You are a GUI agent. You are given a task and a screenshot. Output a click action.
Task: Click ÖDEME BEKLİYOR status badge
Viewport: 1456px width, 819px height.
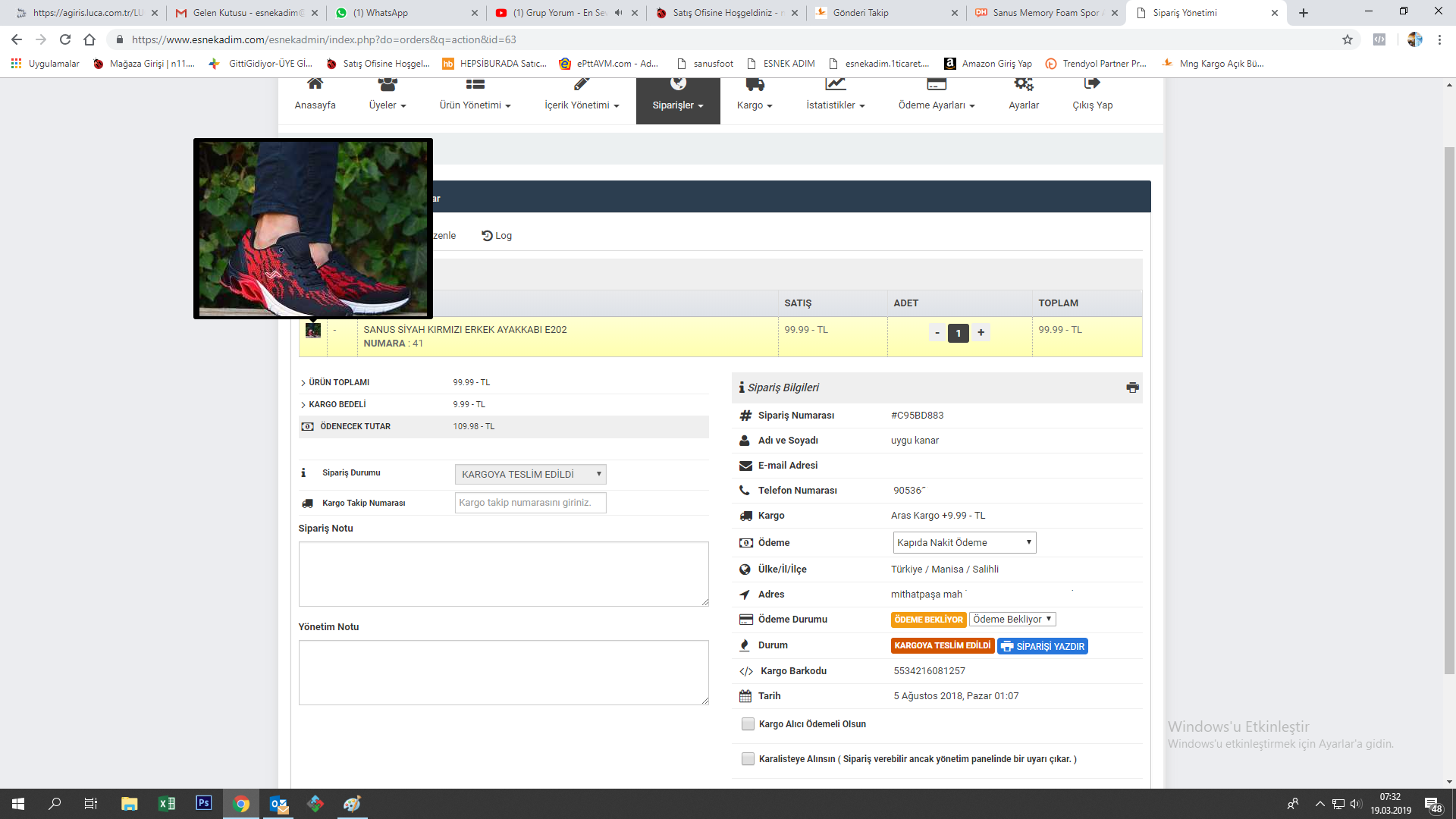click(928, 620)
